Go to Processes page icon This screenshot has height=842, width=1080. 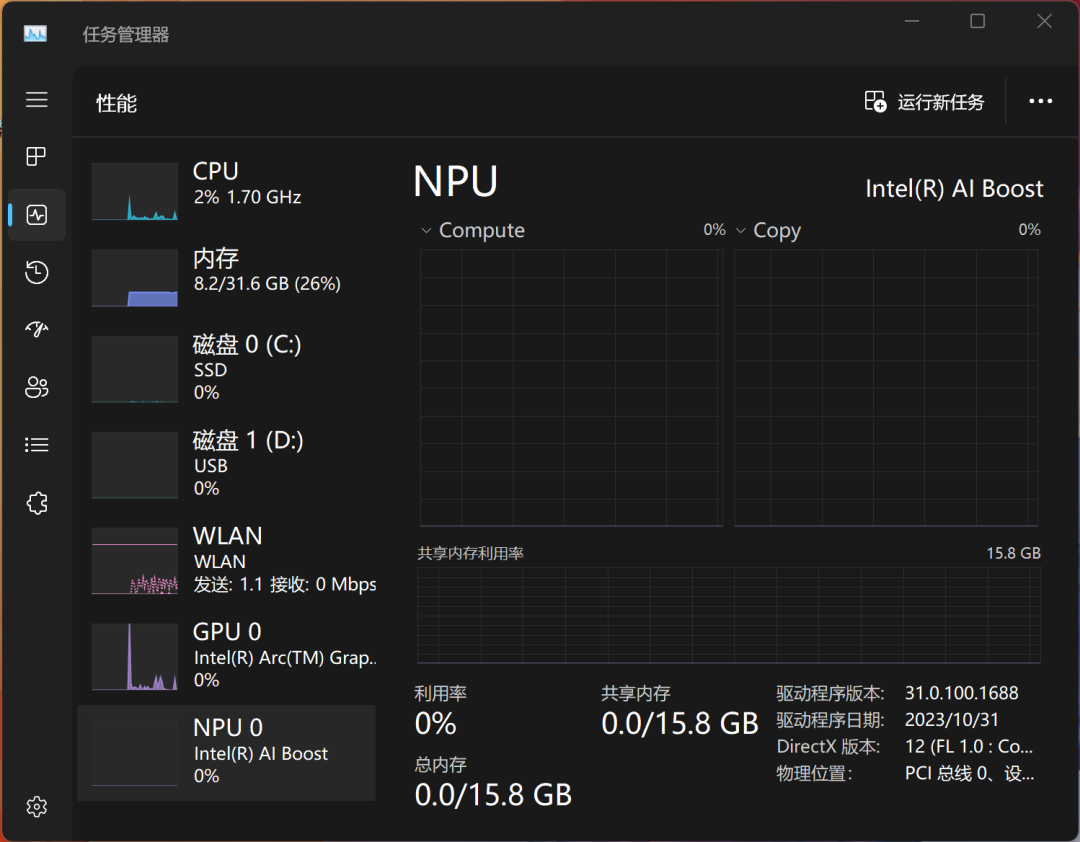[37, 156]
